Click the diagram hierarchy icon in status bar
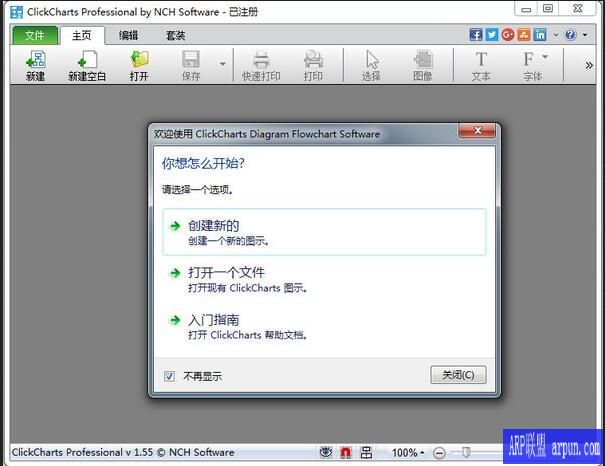The image size is (605, 466). (366, 452)
